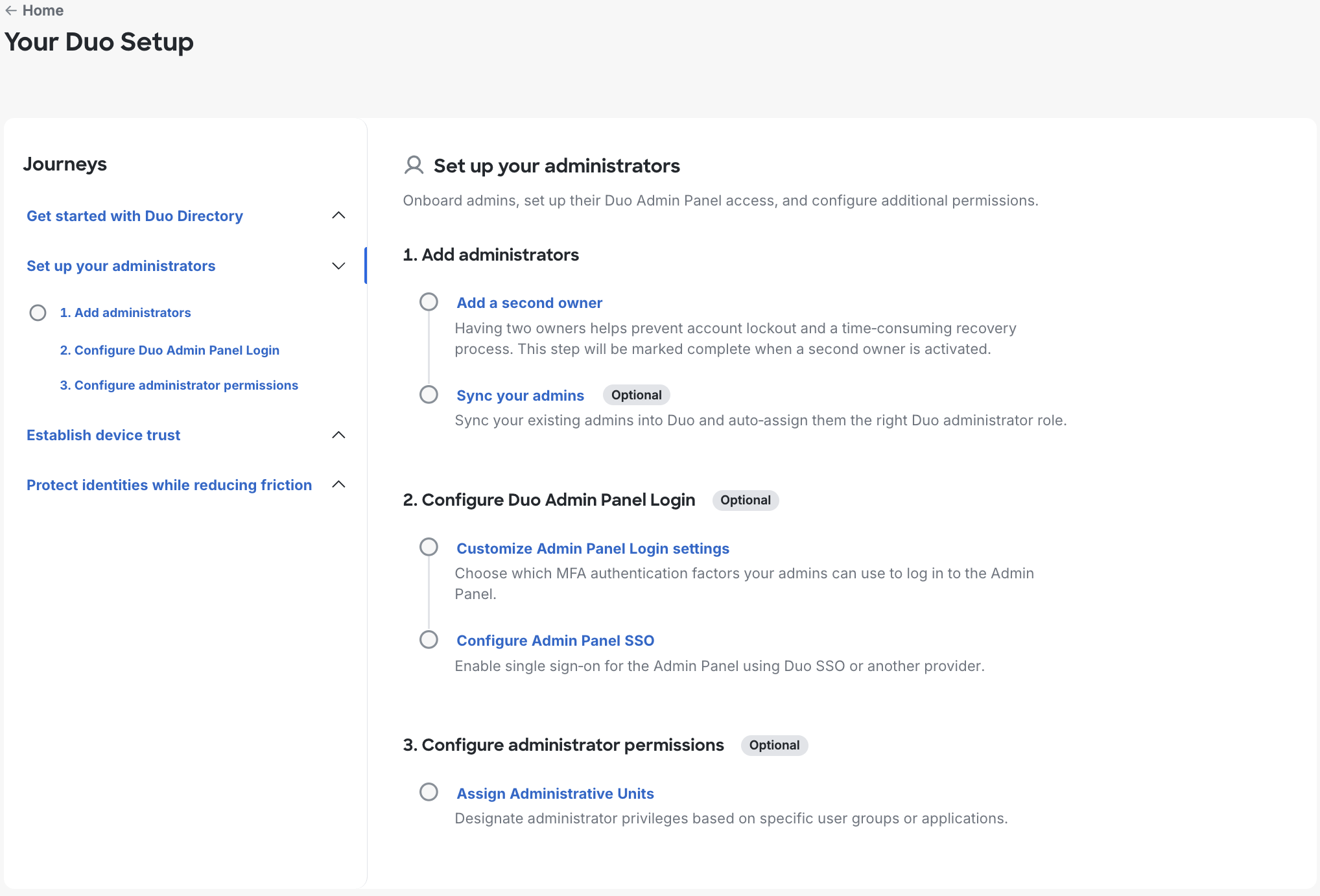Click status circle for Add a second owner

[x=429, y=302]
